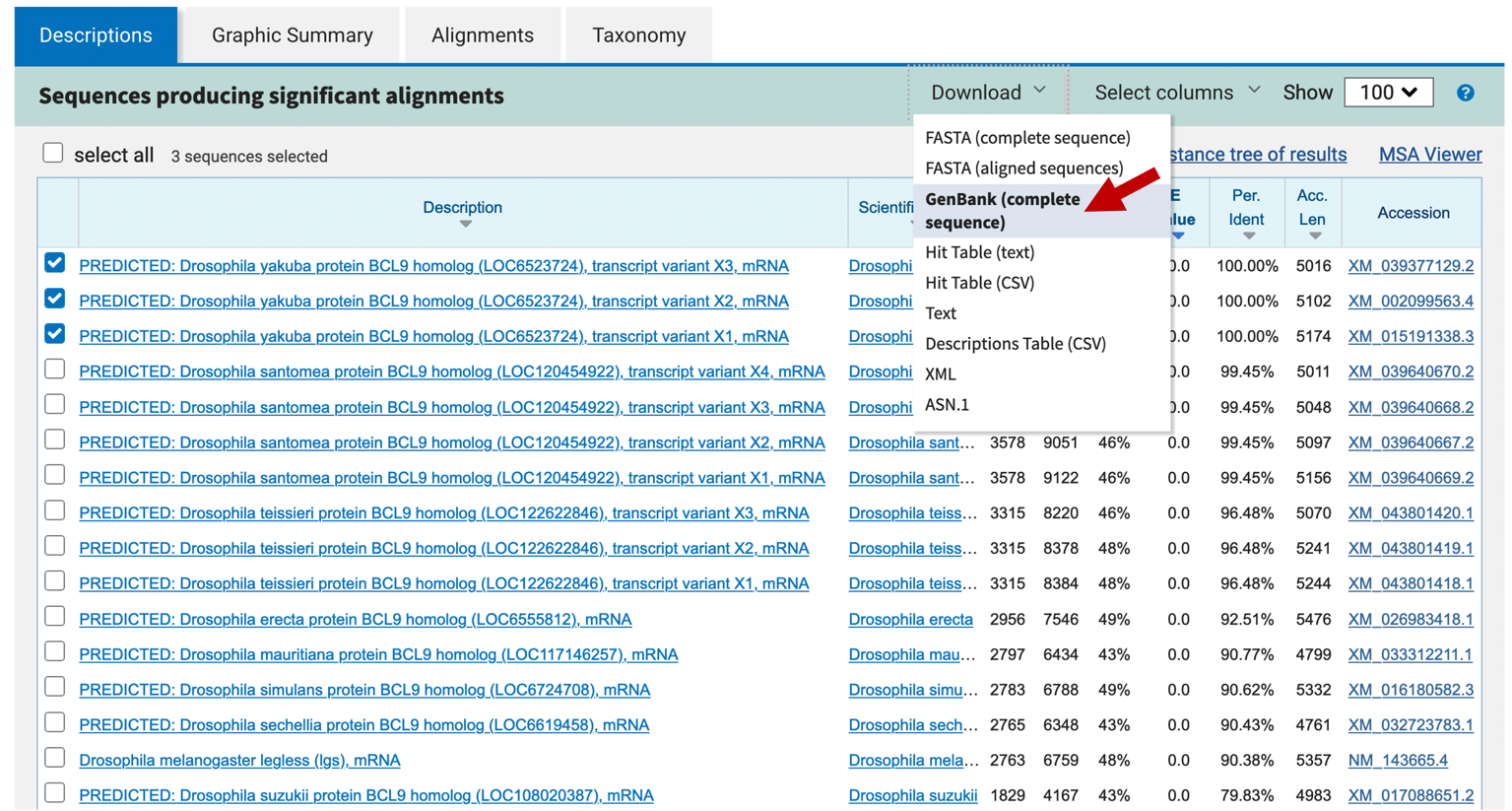Choose FASTA (aligned sequences) download option
Screen dimensions: 1512x811
[1023, 169]
